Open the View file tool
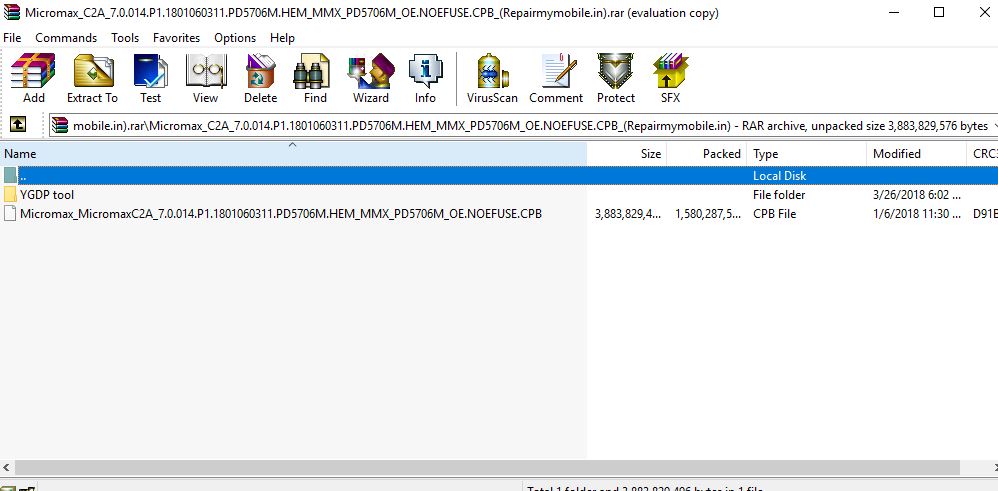The width and height of the screenshot is (998, 491). pos(206,78)
